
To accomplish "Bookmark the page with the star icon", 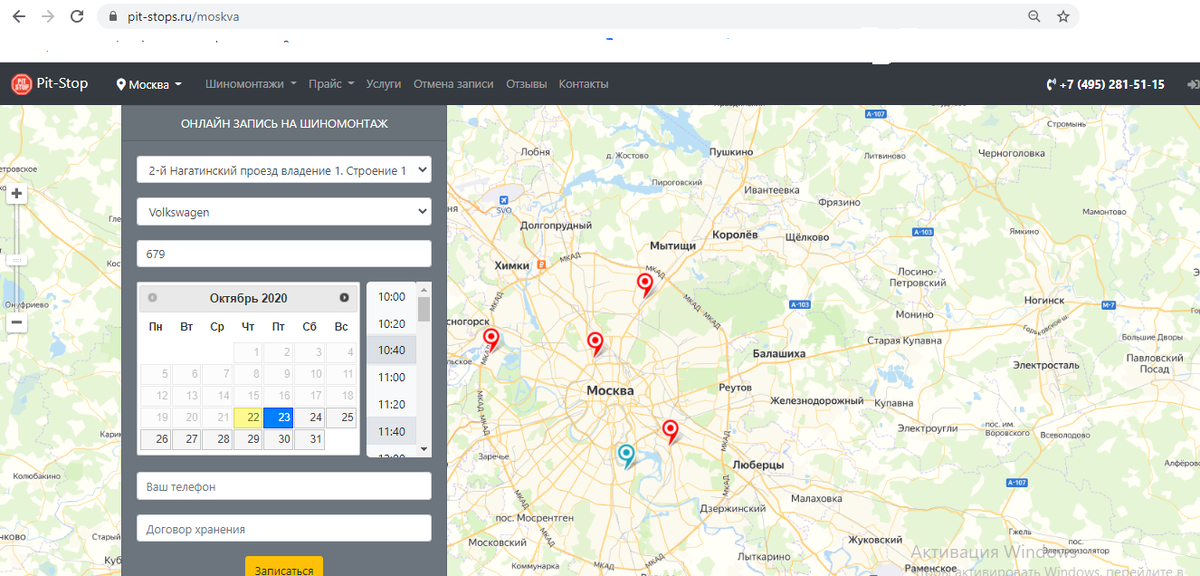I will coord(1063,17).
